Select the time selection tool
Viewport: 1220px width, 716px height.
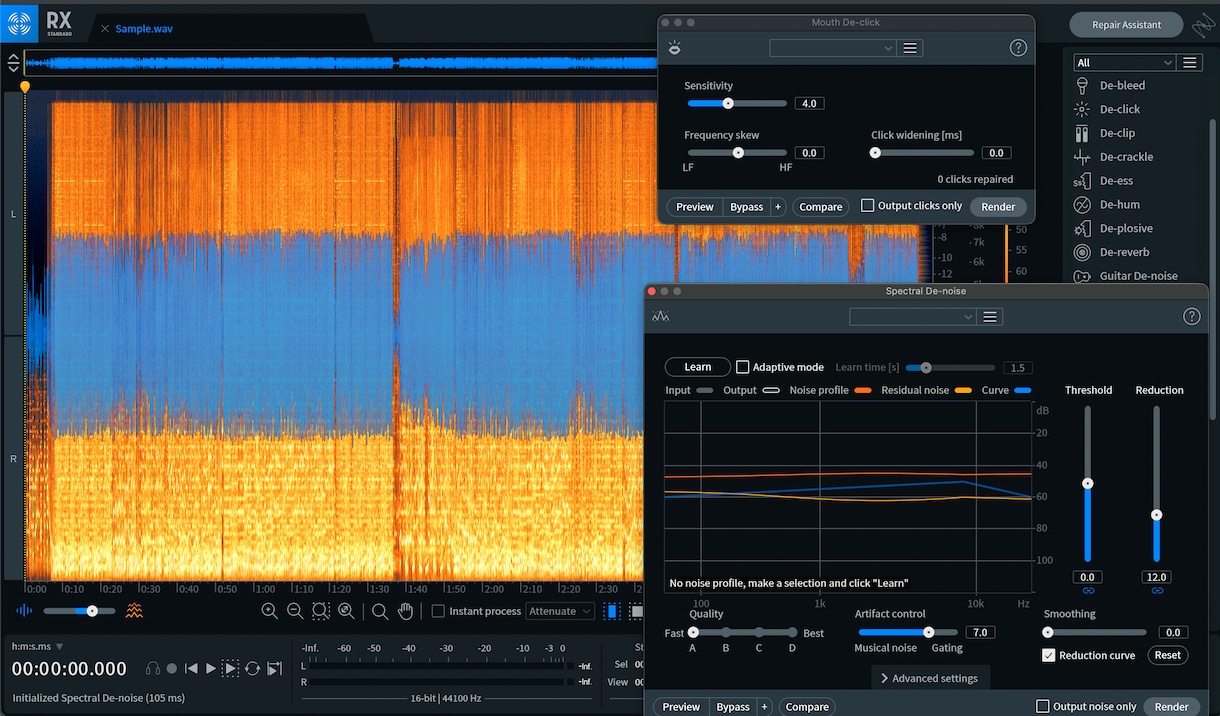(611, 611)
